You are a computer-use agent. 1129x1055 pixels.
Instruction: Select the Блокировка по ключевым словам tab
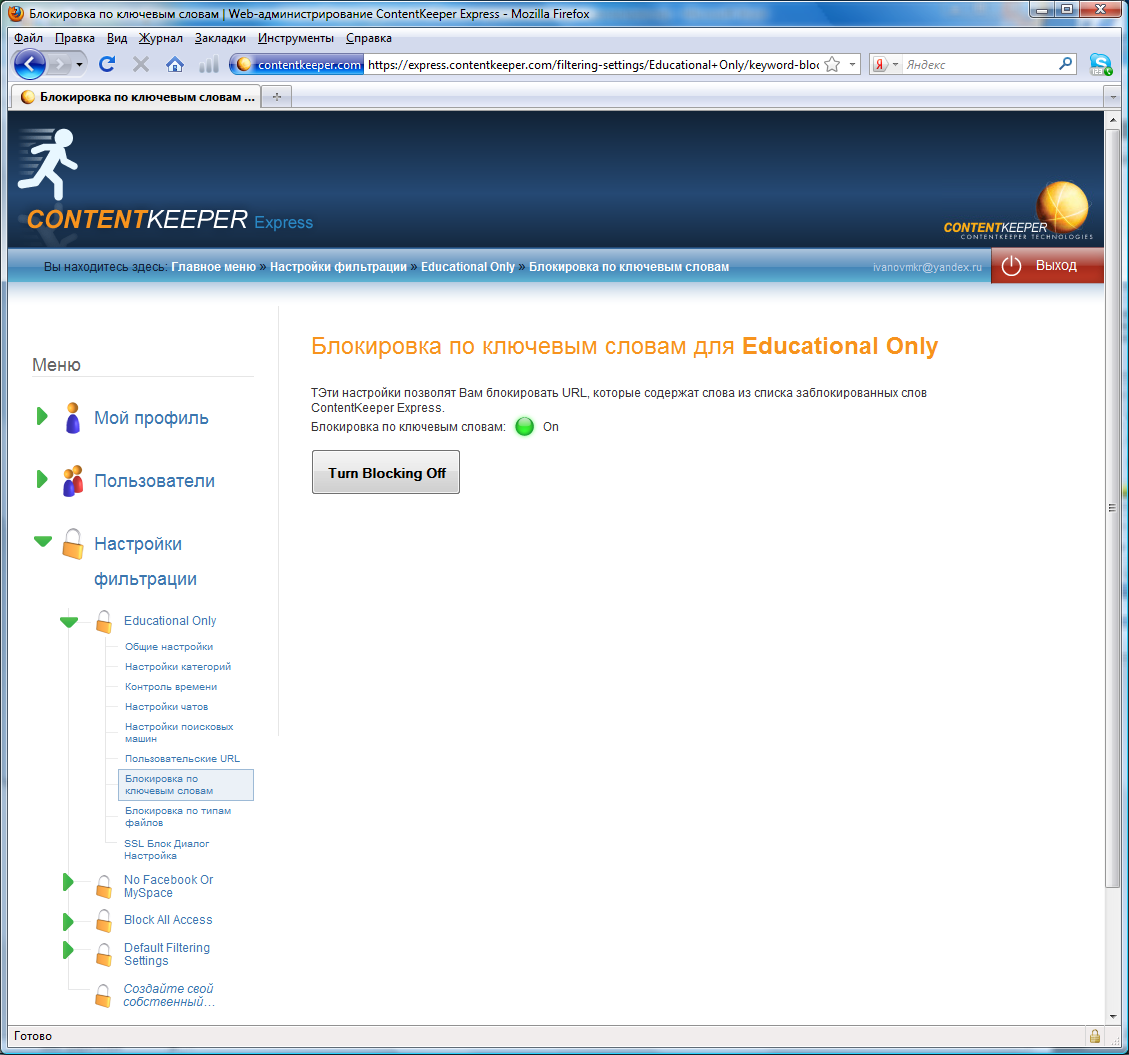tap(136, 96)
